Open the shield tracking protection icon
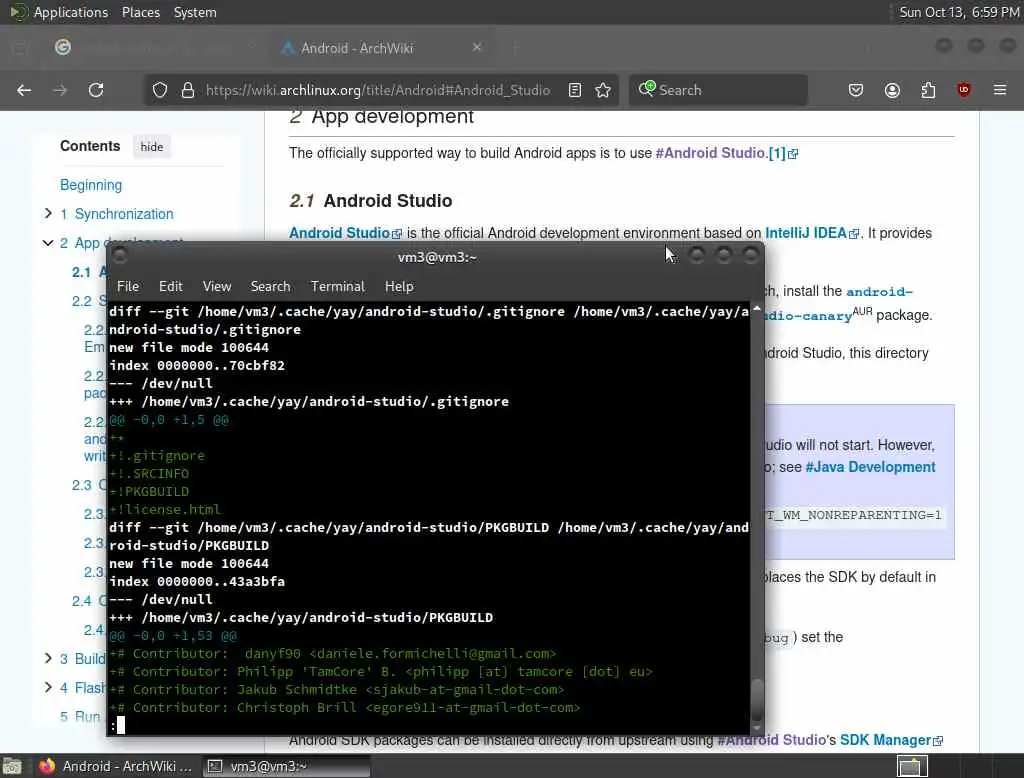This screenshot has height=778, width=1024. (160, 90)
